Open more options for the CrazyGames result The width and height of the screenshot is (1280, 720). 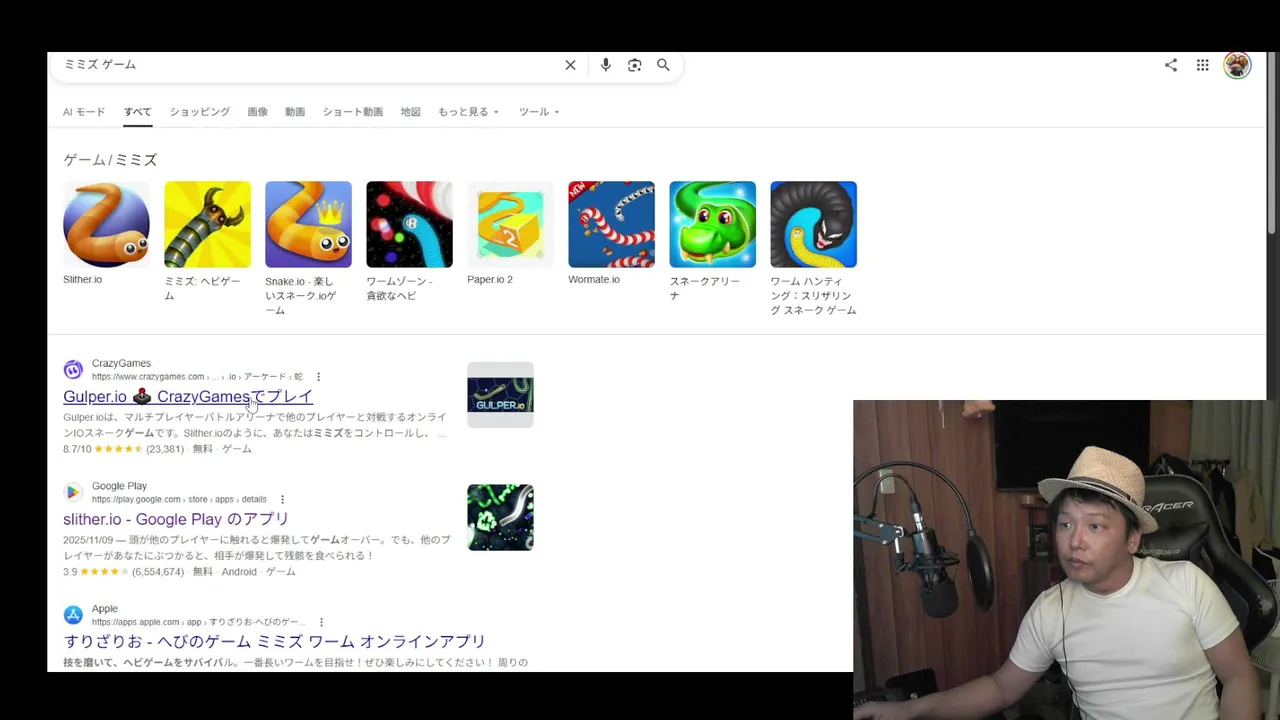[318, 377]
